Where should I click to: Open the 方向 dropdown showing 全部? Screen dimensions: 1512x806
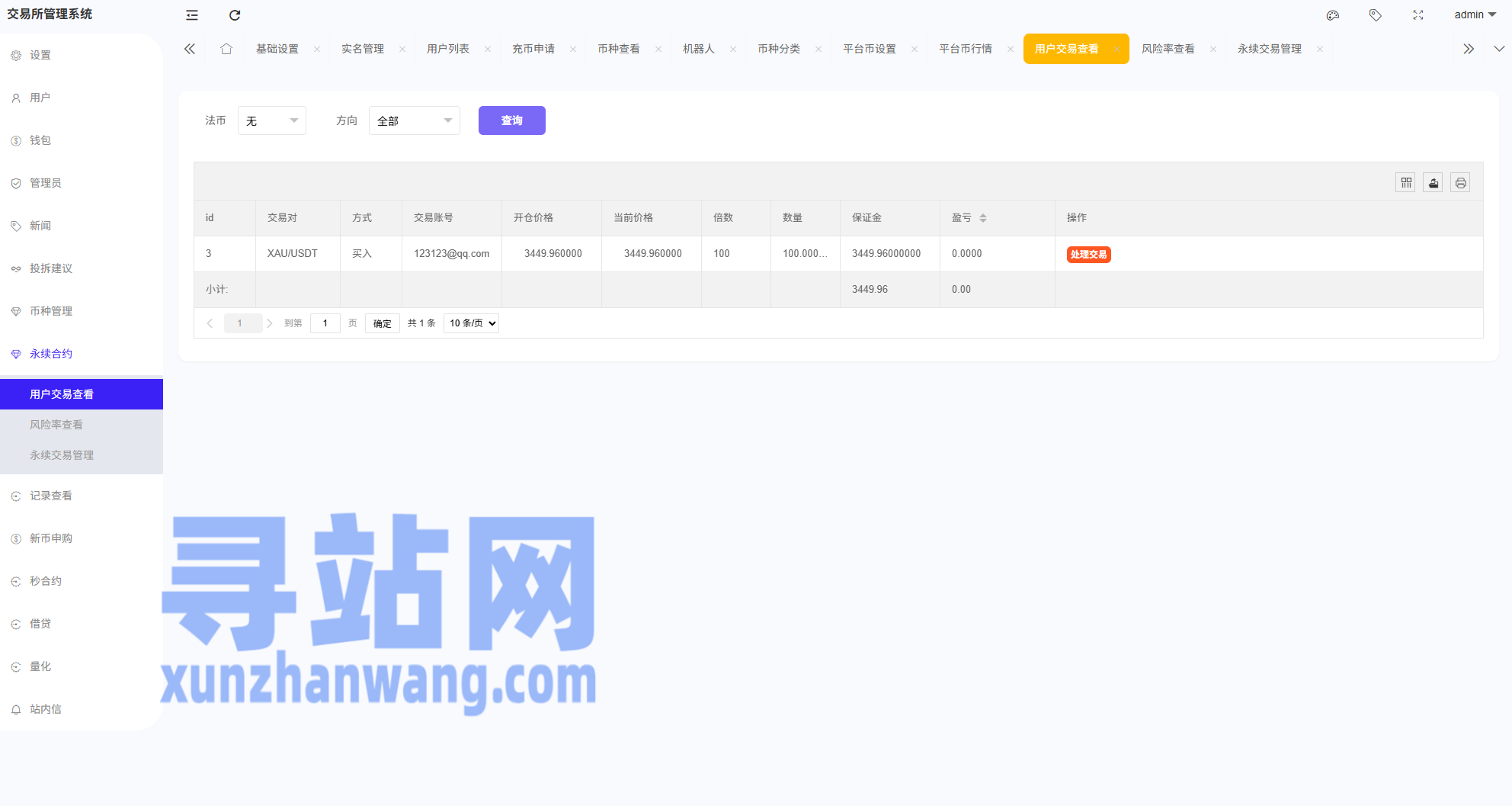(414, 120)
